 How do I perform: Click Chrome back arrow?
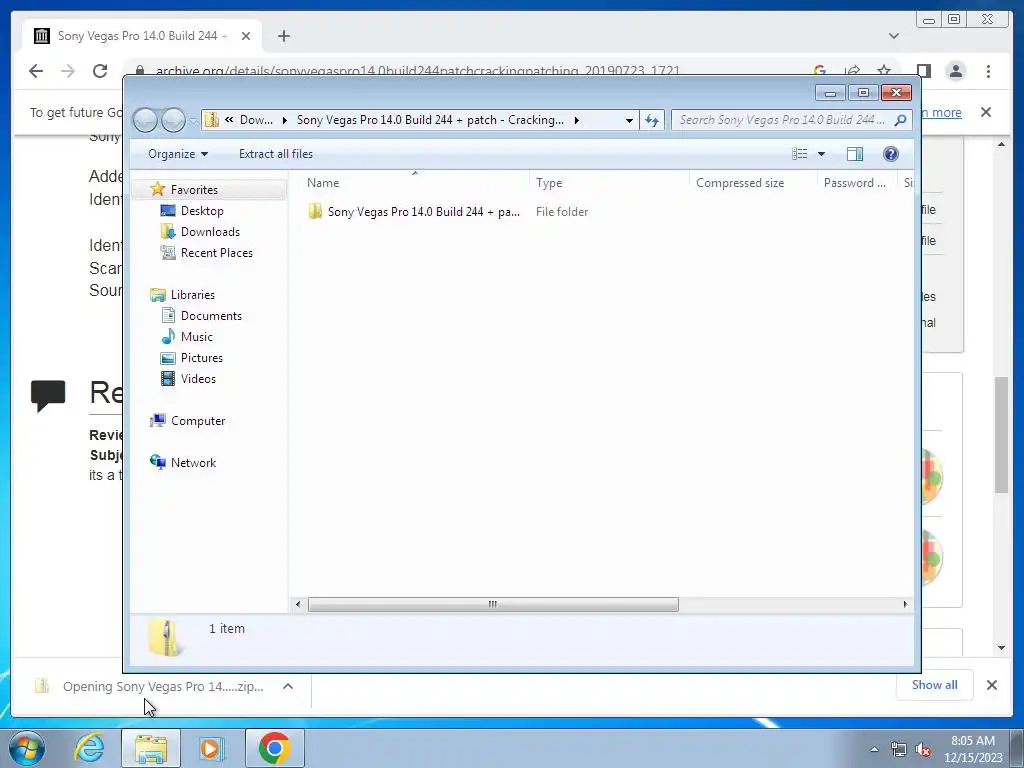[x=36, y=71]
